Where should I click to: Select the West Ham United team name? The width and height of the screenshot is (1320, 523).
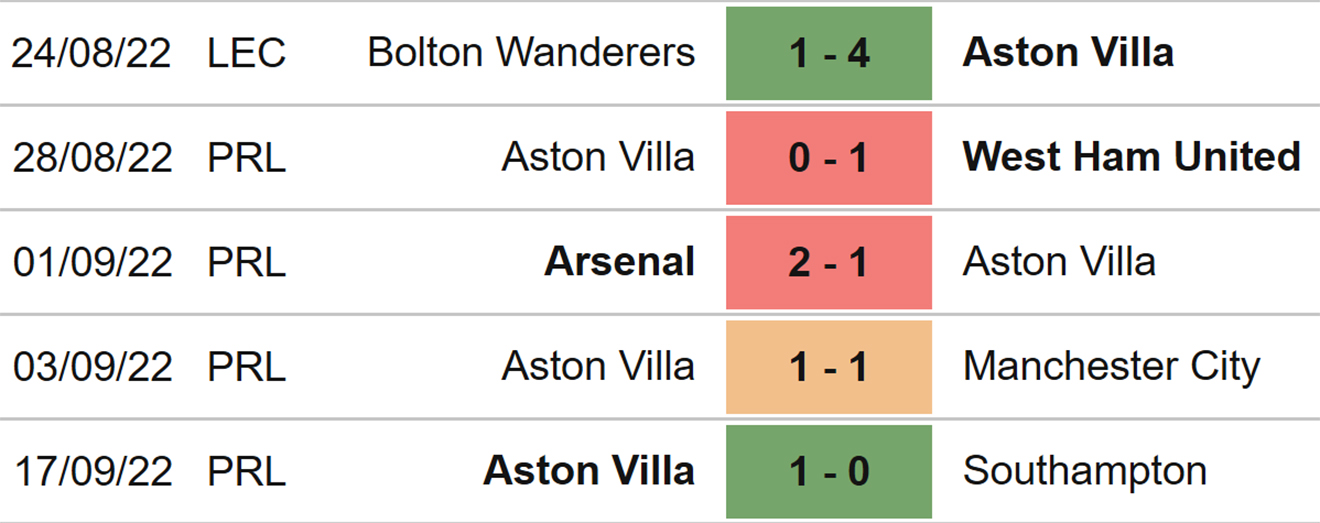click(1132, 158)
